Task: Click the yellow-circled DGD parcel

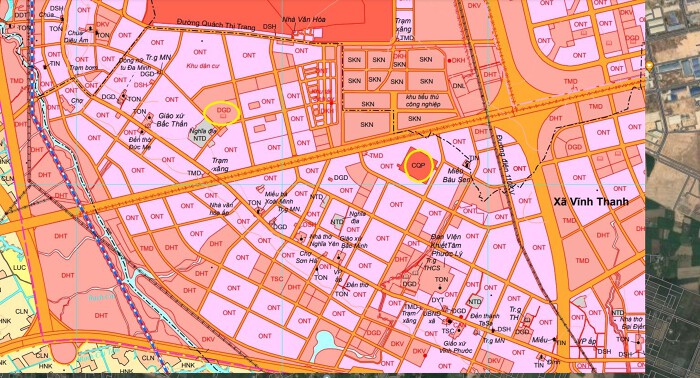Action: pos(222,113)
